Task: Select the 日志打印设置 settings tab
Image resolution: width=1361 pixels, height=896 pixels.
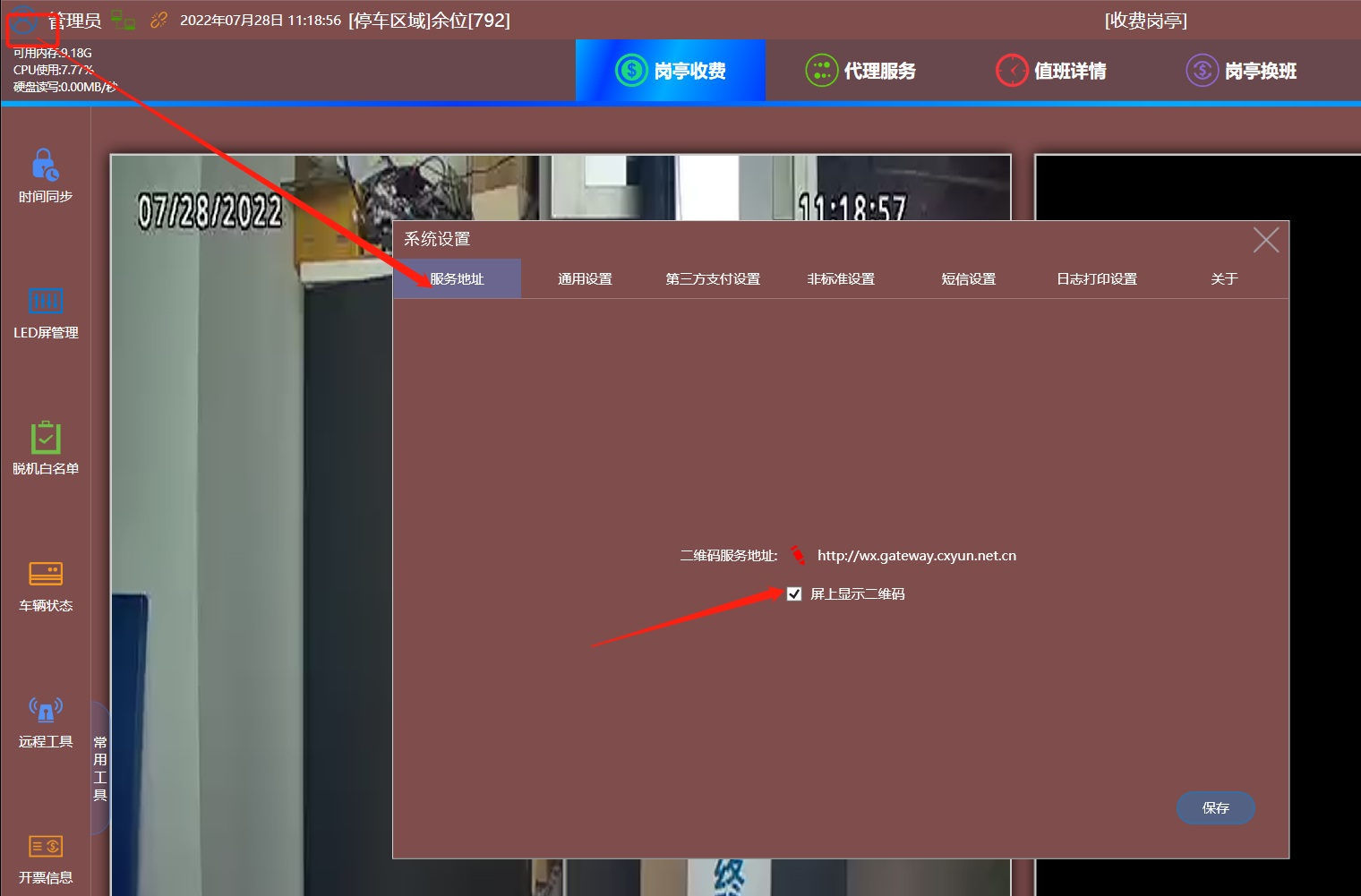Action: 1097,278
